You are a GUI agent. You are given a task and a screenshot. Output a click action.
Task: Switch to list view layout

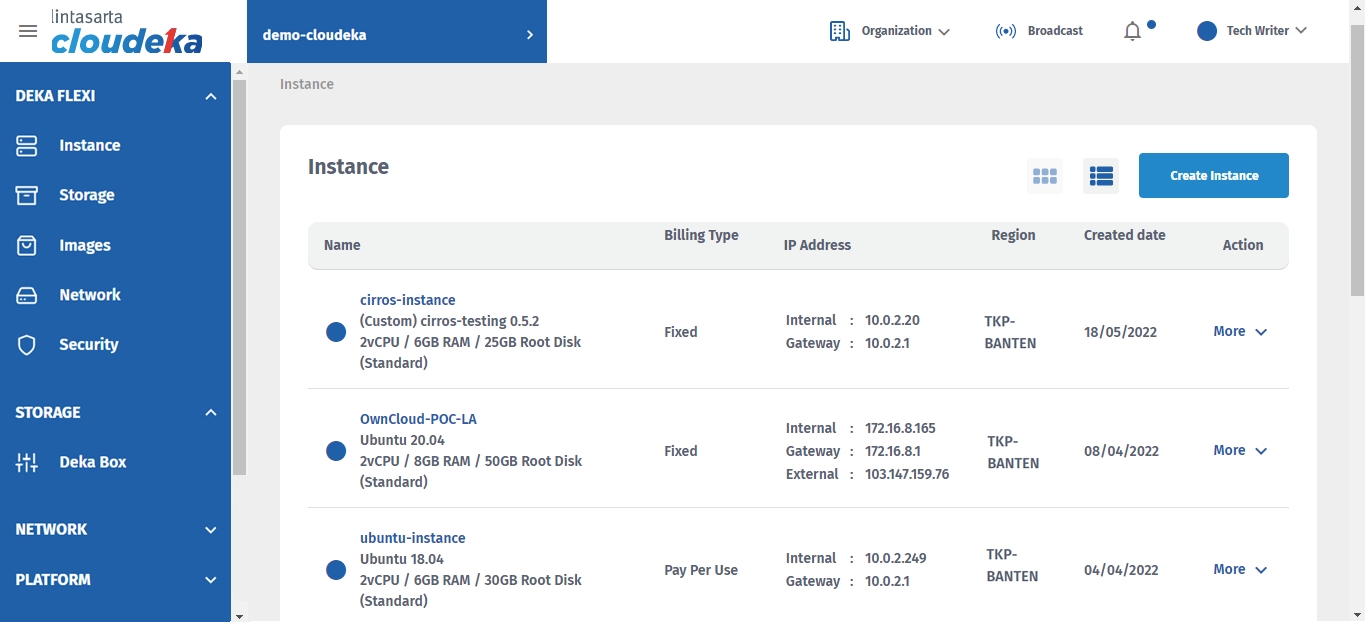click(x=1101, y=176)
